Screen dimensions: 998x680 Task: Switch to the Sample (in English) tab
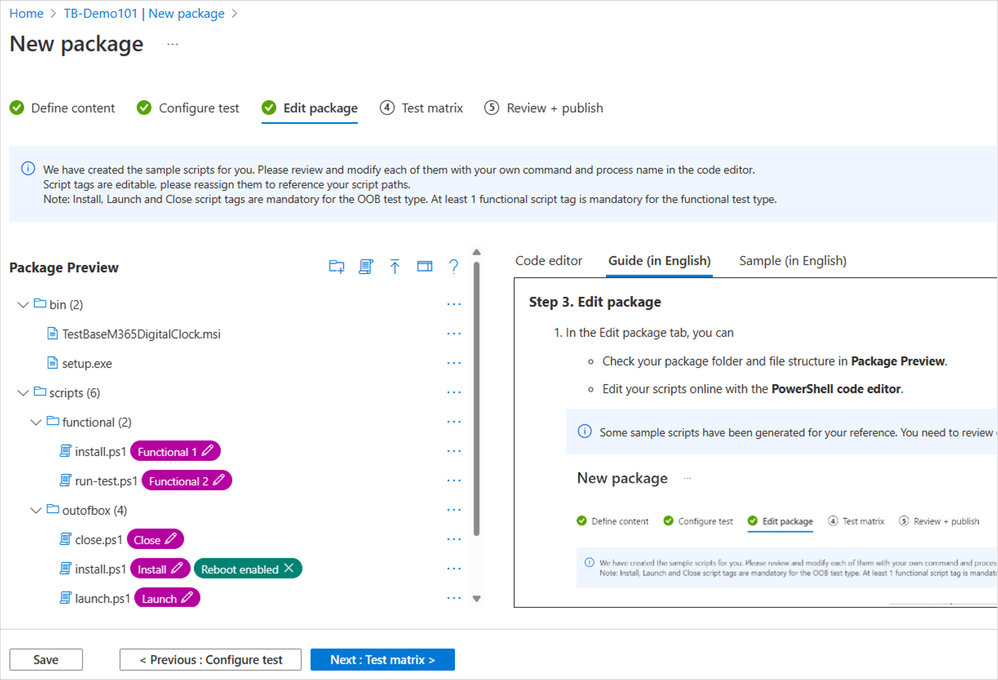(792, 260)
